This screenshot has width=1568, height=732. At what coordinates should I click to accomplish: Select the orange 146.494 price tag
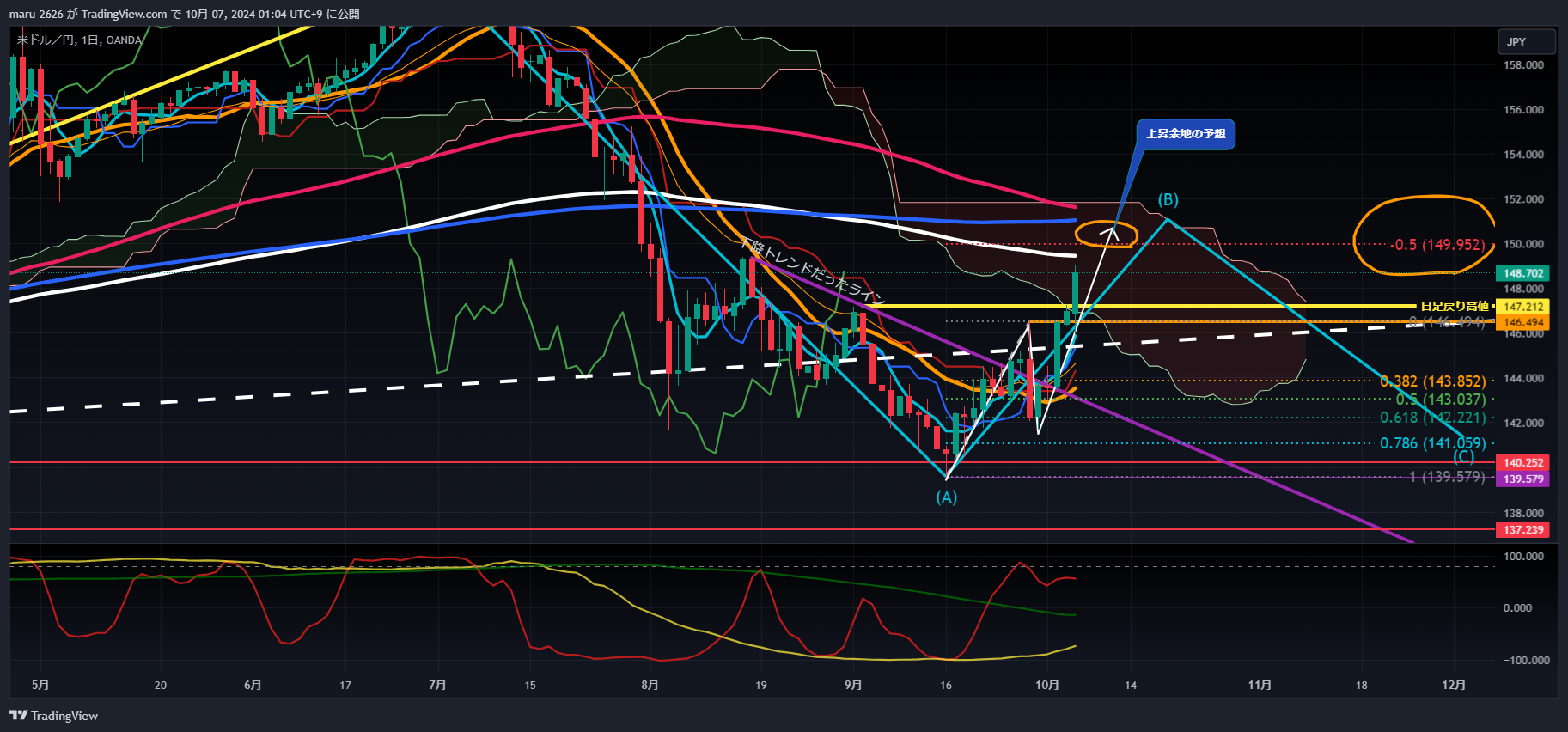[1523, 323]
